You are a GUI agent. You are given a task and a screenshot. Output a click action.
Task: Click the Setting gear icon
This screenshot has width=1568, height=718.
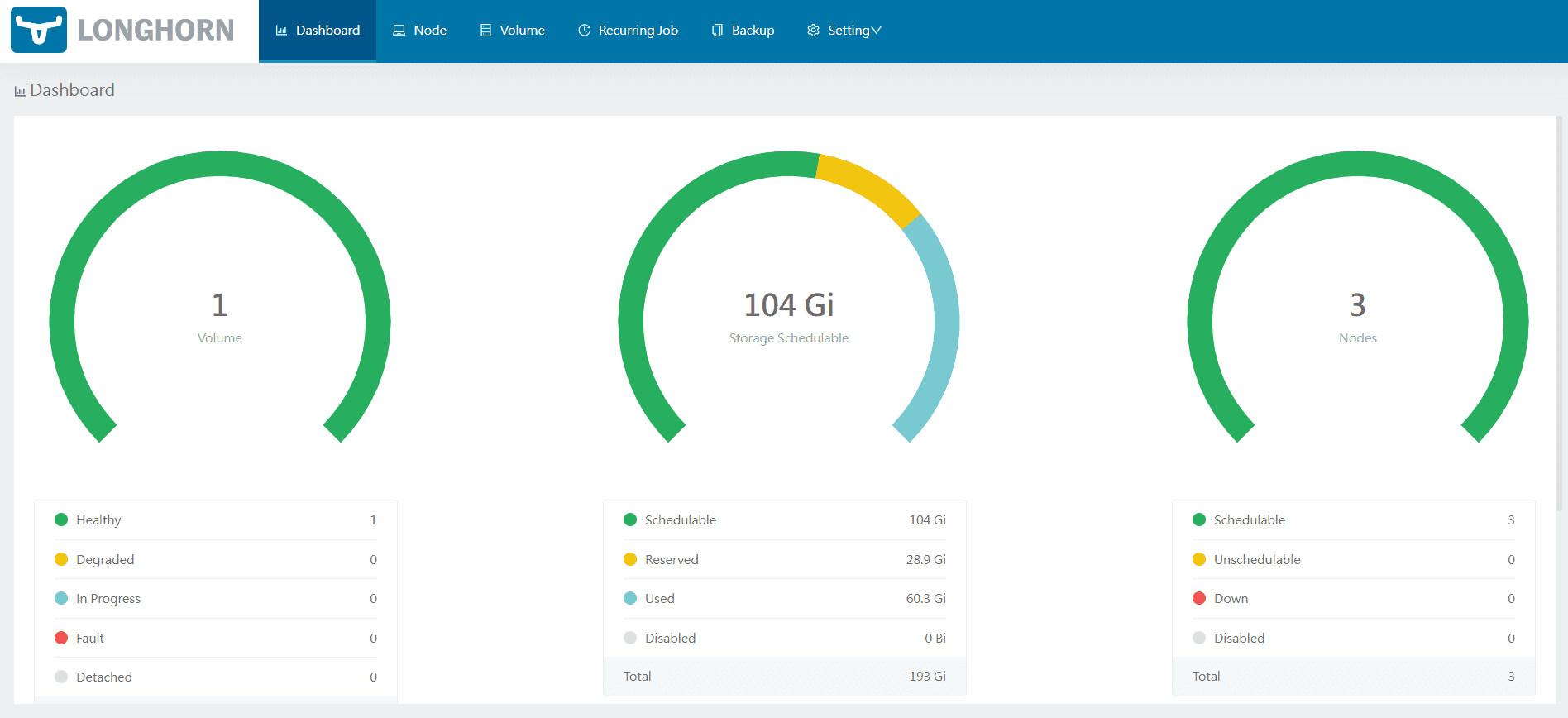pyautogui.click(x=813, y=31)
